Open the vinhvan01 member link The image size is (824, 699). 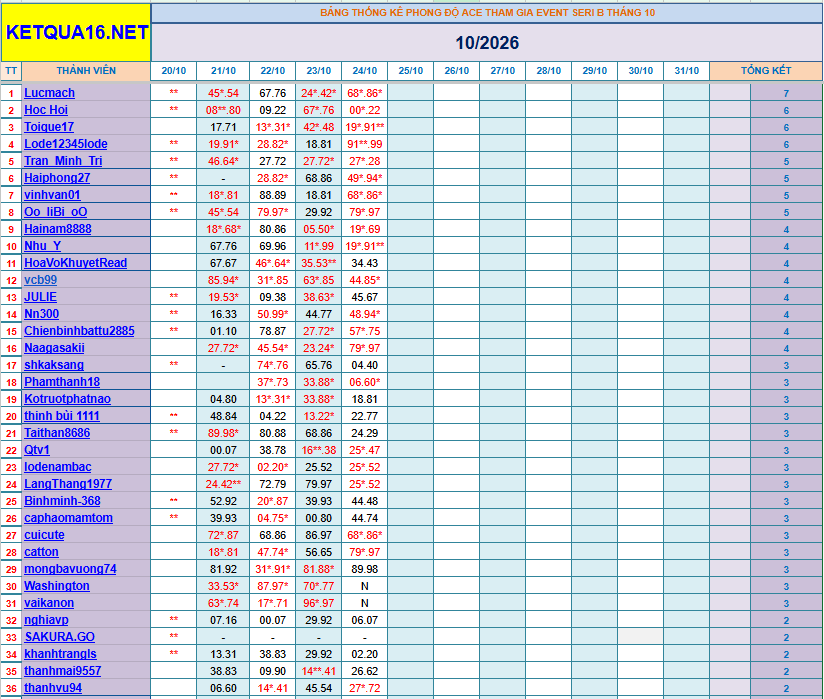(52, 195)
